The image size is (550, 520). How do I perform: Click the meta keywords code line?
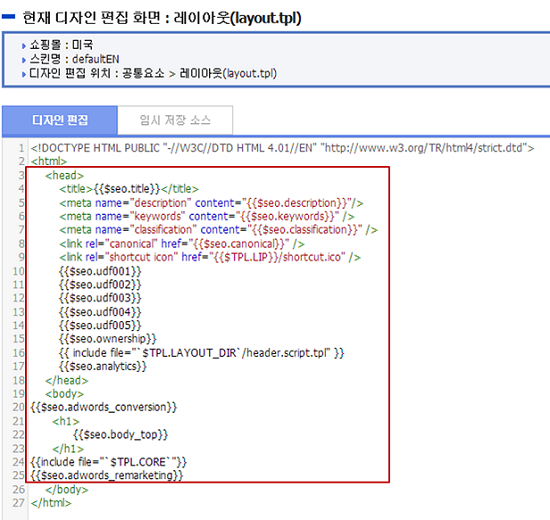tap(207, 216)
